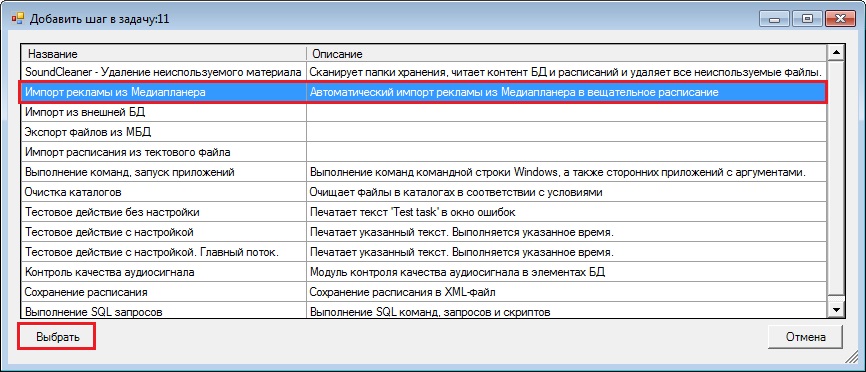Select Импорт из внешней БД row
The height and width of the screenshot is (372, 866).
pyautogui.click(x=424, y=112)
